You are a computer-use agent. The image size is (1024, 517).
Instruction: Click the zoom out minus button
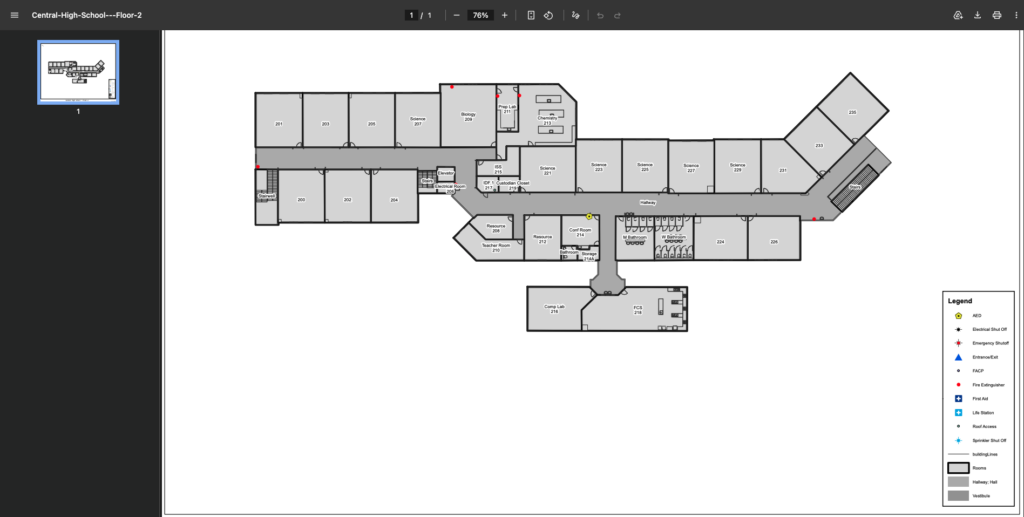coord(456,15)
